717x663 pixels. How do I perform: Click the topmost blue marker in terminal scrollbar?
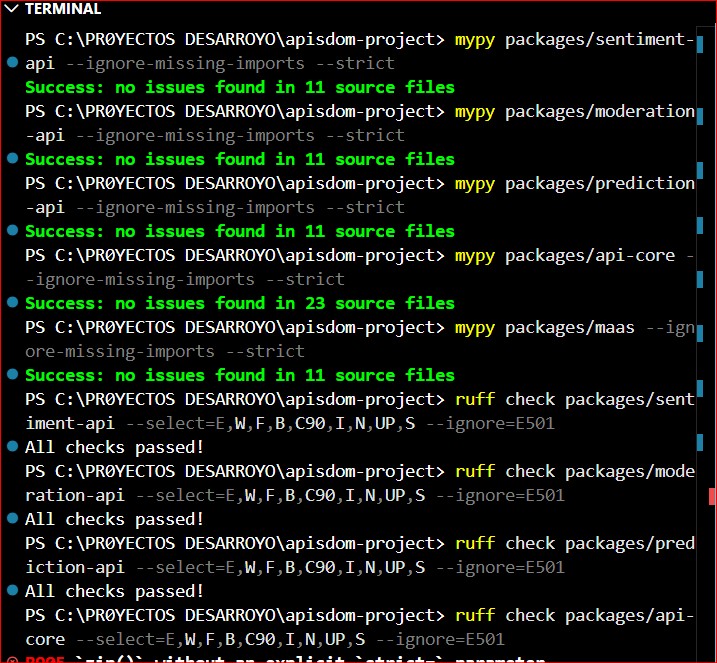700,44
